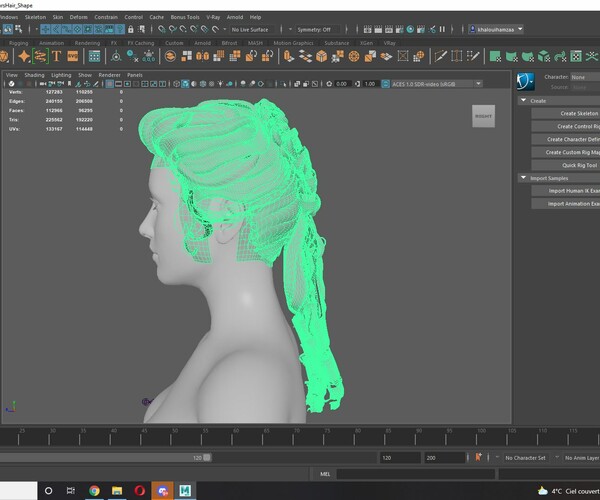This screenshot has height=500, width=600.
Task: Toggle the viewport resolution gate button
Action: coord(127,84)
